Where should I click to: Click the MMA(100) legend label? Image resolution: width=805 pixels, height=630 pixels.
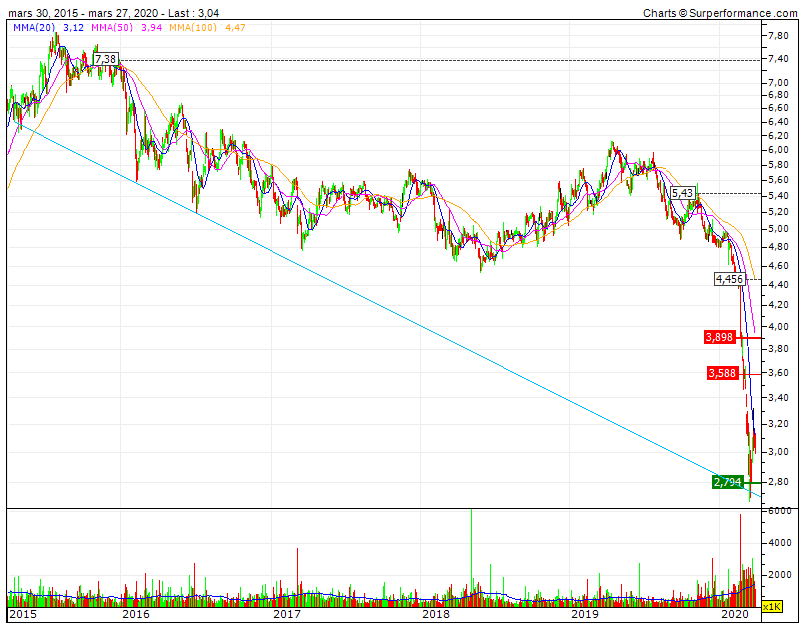pyautogui.click(x=193, y=27)
